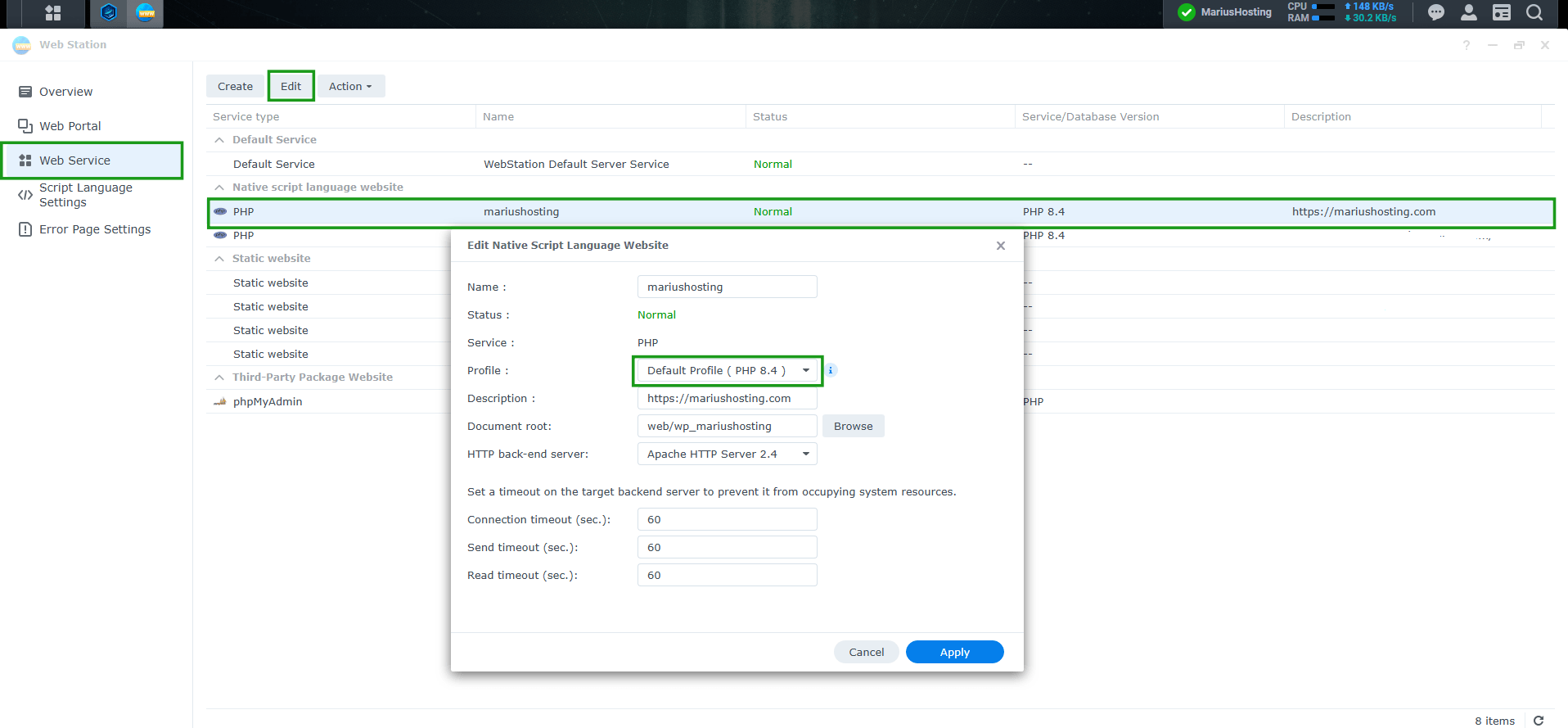The width and height of the screenshot is (1568, 728).
Task: Open the DSM search magnifier icon
Action: (x=1534, y=12)
